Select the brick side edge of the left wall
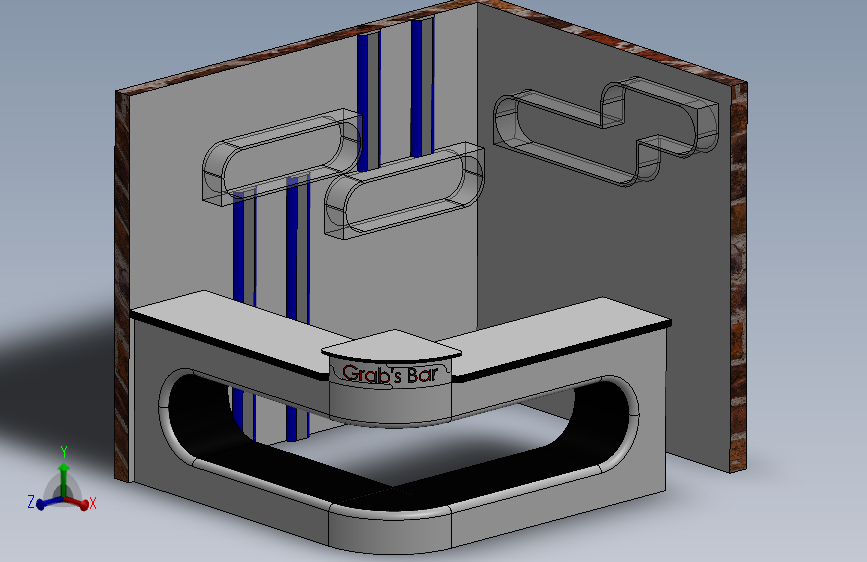The height and width of the screenshot is (562, 867). (x=122, y=286)
